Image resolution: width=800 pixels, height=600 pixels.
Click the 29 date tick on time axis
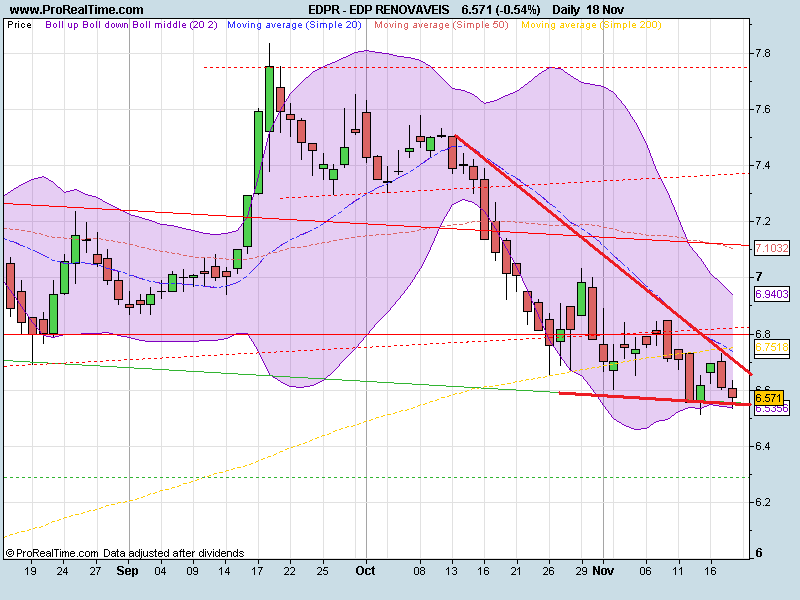pos(582,570)
